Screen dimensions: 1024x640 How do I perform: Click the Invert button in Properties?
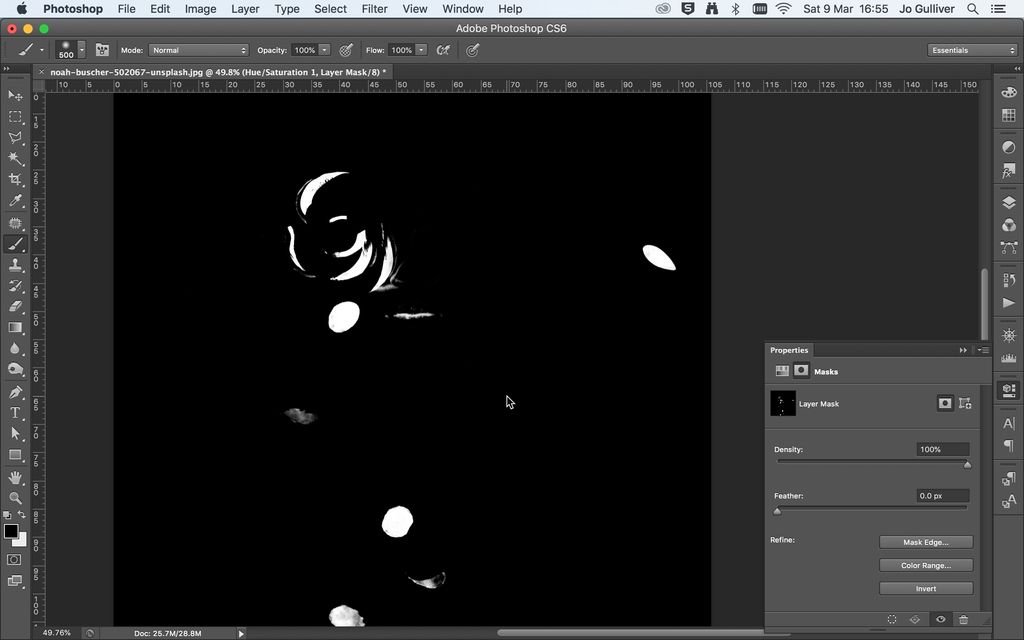925,588
